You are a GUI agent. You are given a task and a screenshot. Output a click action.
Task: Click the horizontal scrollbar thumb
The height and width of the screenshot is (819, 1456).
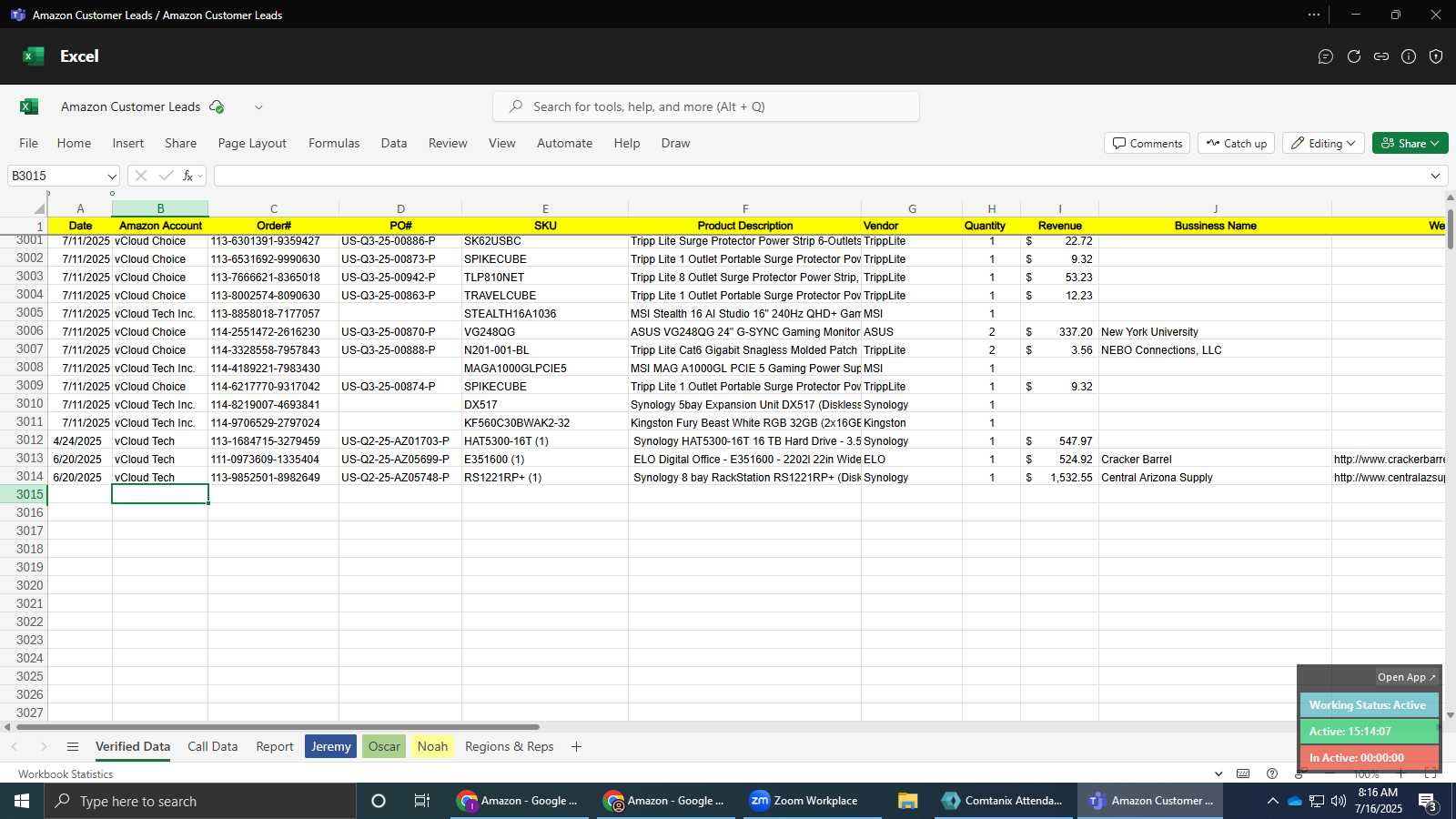pyautogui.click(x=278, y=727)
